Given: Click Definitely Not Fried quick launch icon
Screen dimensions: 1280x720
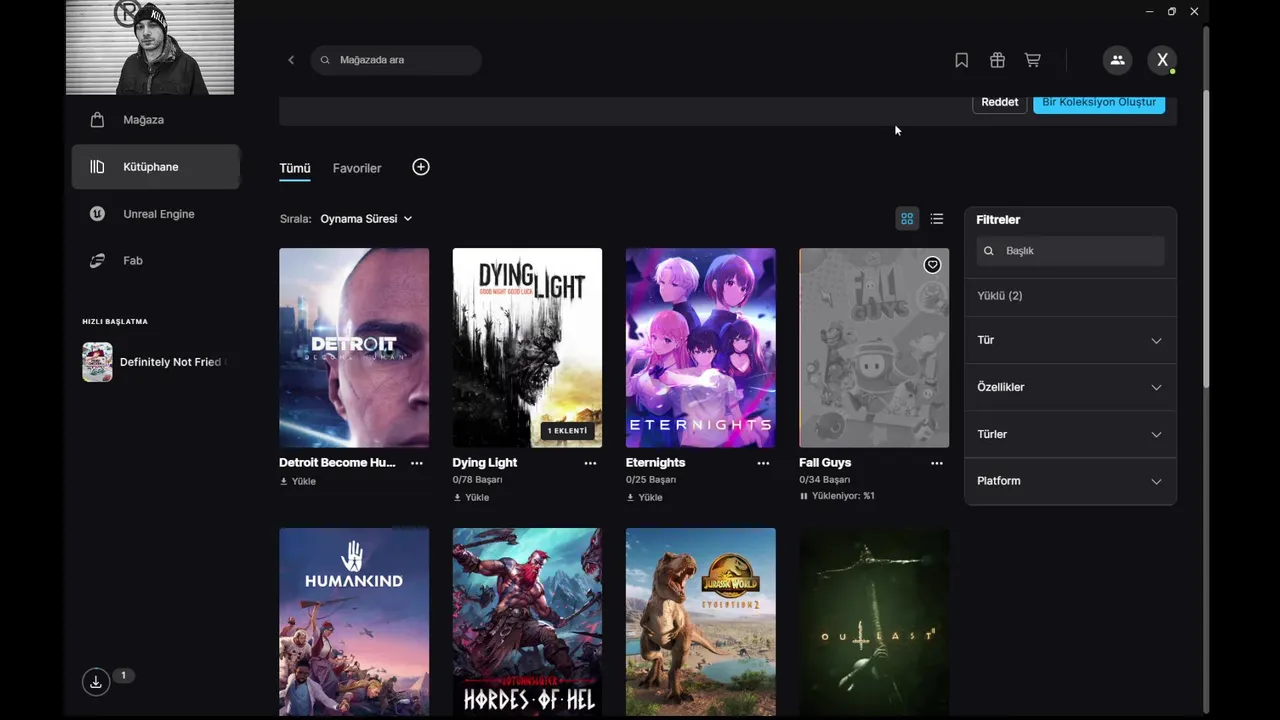Looking at the screenshot, I should pos(97,362).
